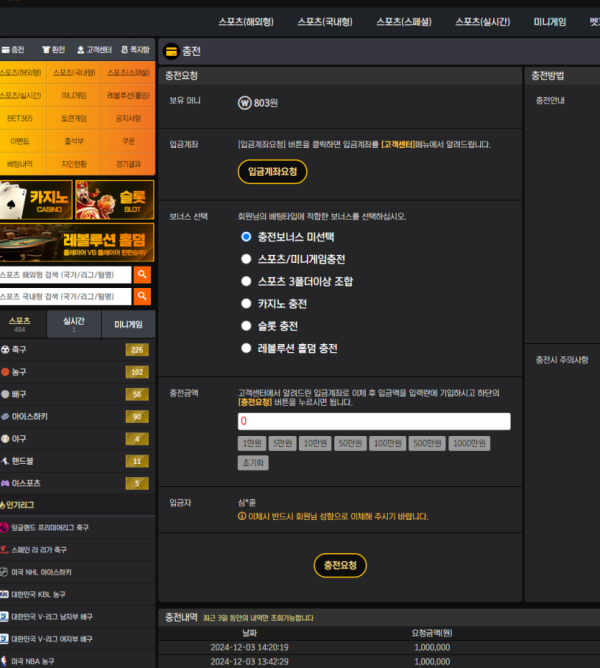This screenshot has height=668, width=600.
Task: Click the 충전금액 amount input field
Action: pos(374,421)
